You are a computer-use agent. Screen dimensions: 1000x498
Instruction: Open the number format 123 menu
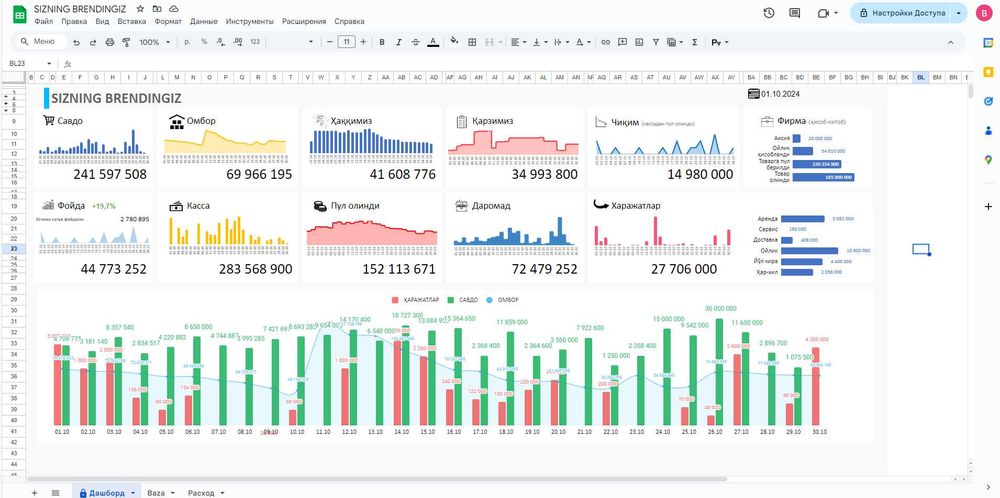pos(254,42)
